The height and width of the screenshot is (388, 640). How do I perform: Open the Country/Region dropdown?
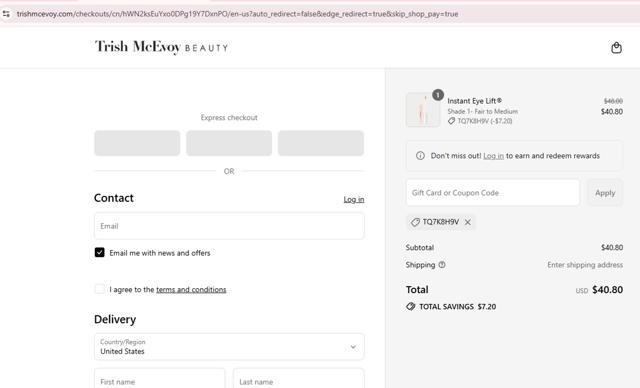pyautogui.click(x=229, y=347)
